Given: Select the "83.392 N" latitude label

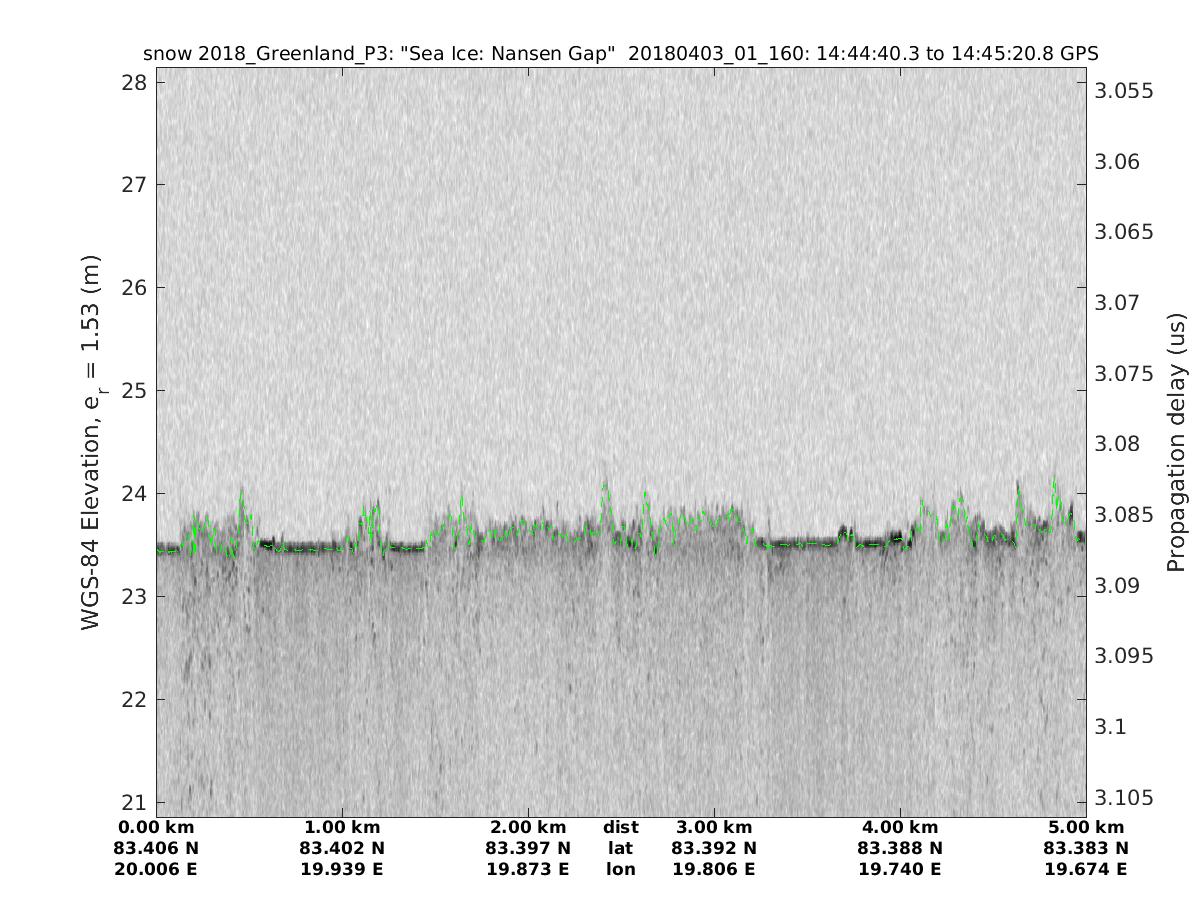Looking at the screenshot, I should click(x=714, y=848).
